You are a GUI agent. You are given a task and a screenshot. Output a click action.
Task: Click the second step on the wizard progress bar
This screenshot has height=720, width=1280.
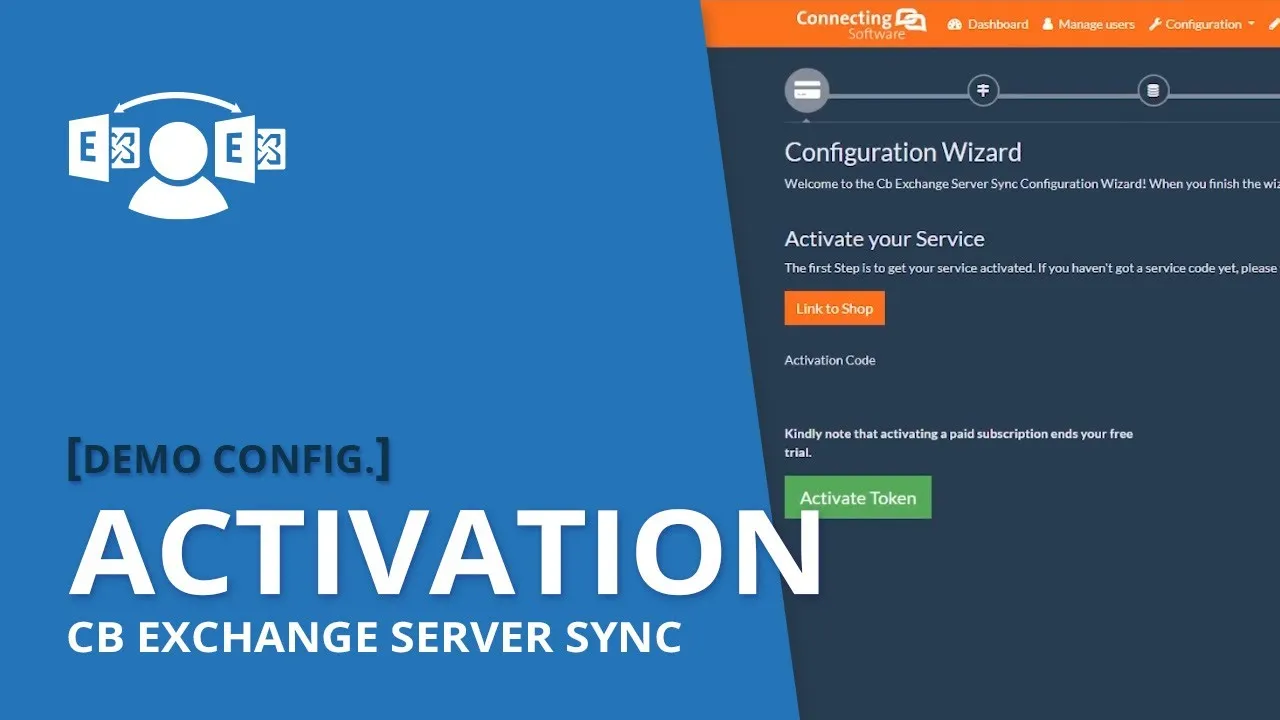(x=982, y=90)
